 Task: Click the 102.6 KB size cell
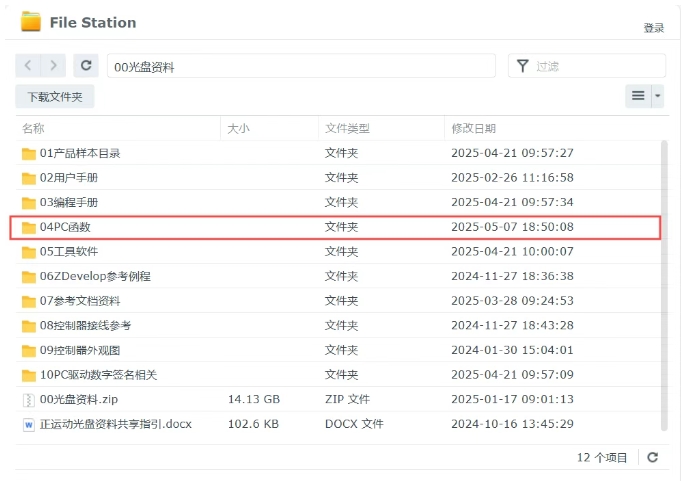pos(253,424)
